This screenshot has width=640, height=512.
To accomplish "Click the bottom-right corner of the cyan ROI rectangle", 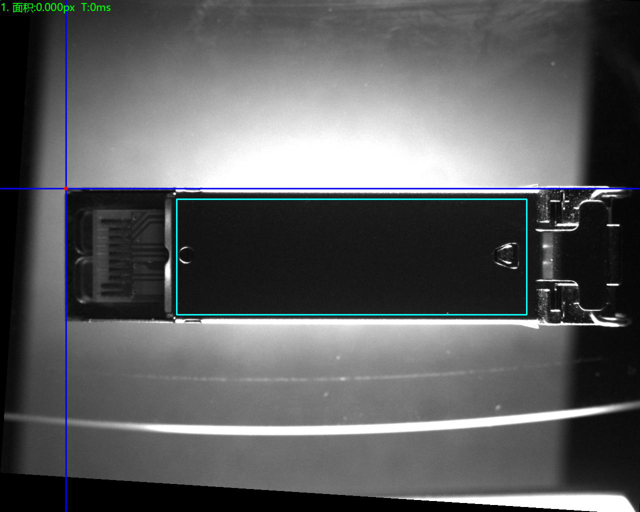I will tap(527, 315).
